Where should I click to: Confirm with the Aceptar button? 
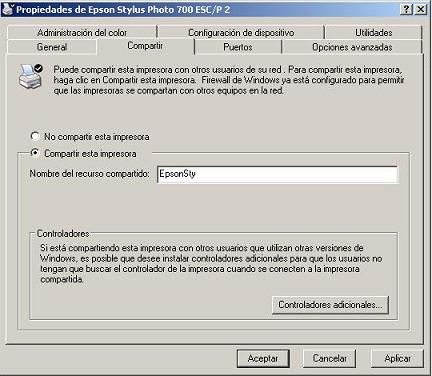pos(263,358)
